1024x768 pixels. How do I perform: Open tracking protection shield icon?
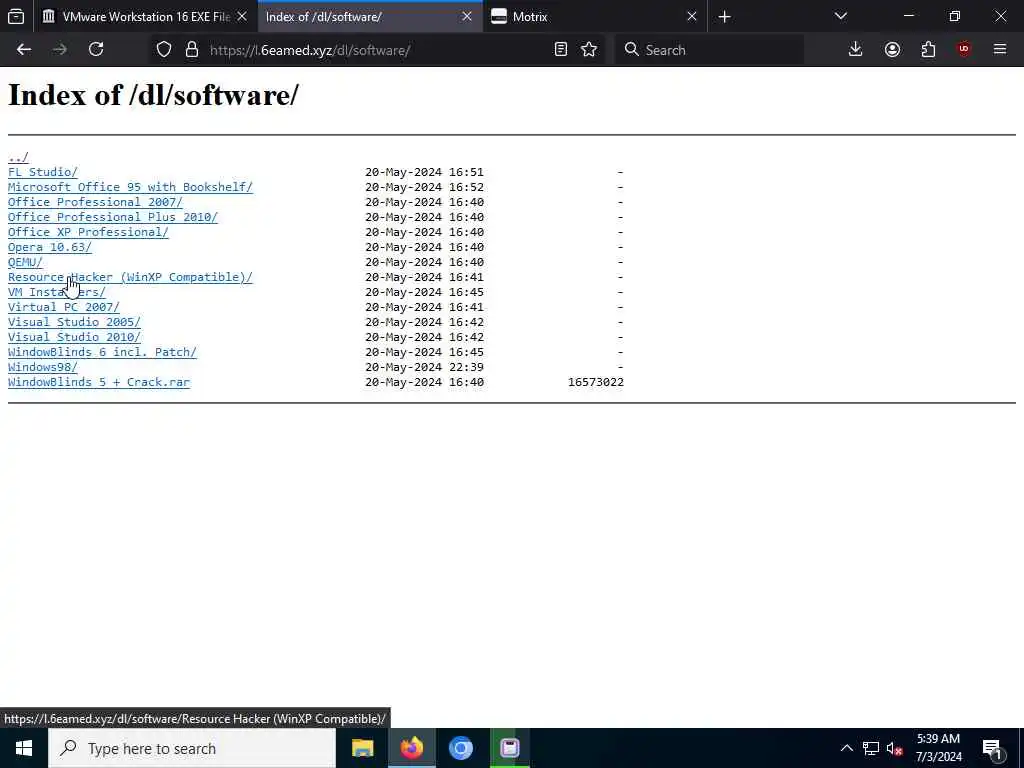[x=164, y=50]
